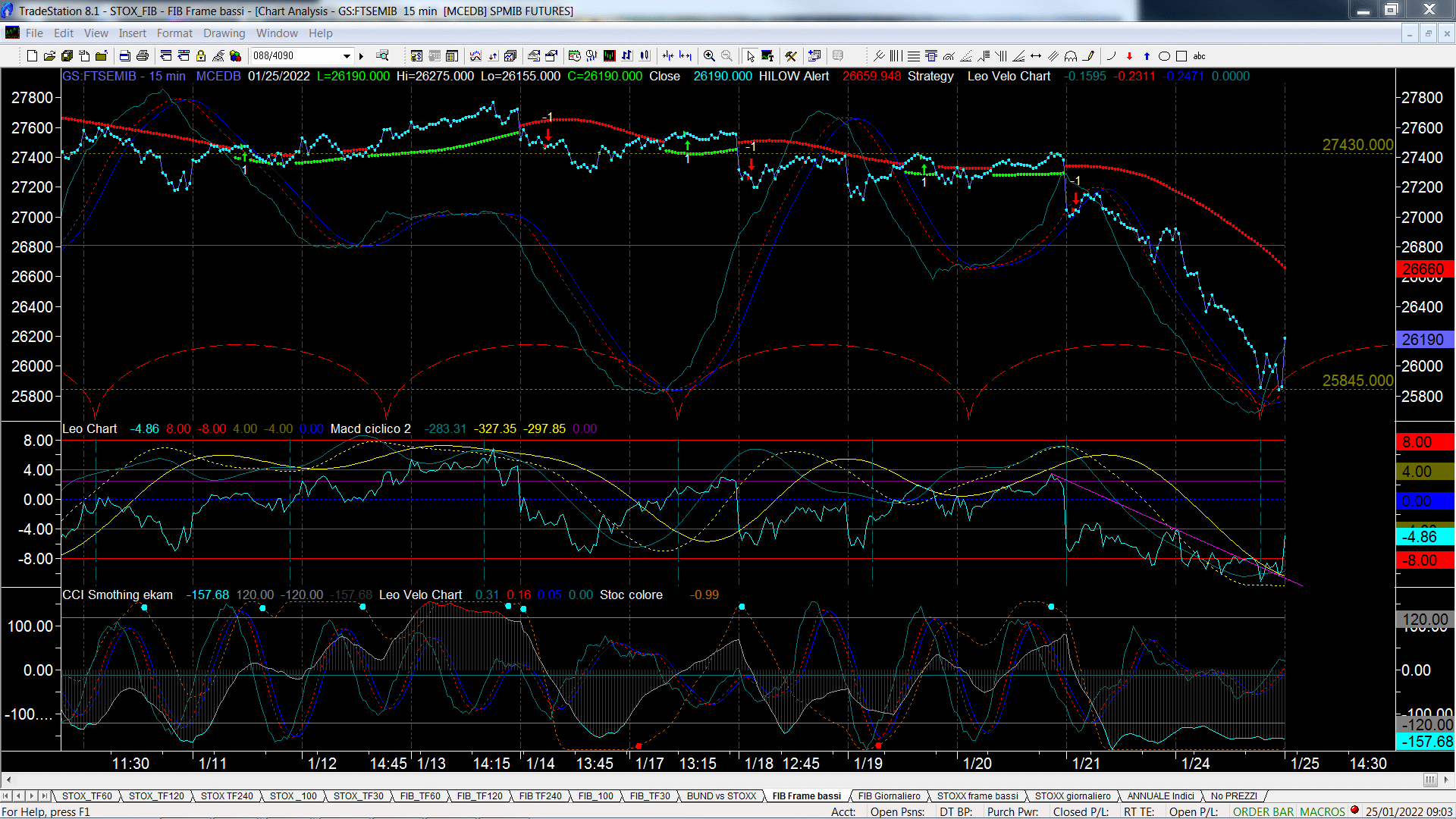Open the hammer and pick tools icon
1456x819 pixels.
pos(791,56)
